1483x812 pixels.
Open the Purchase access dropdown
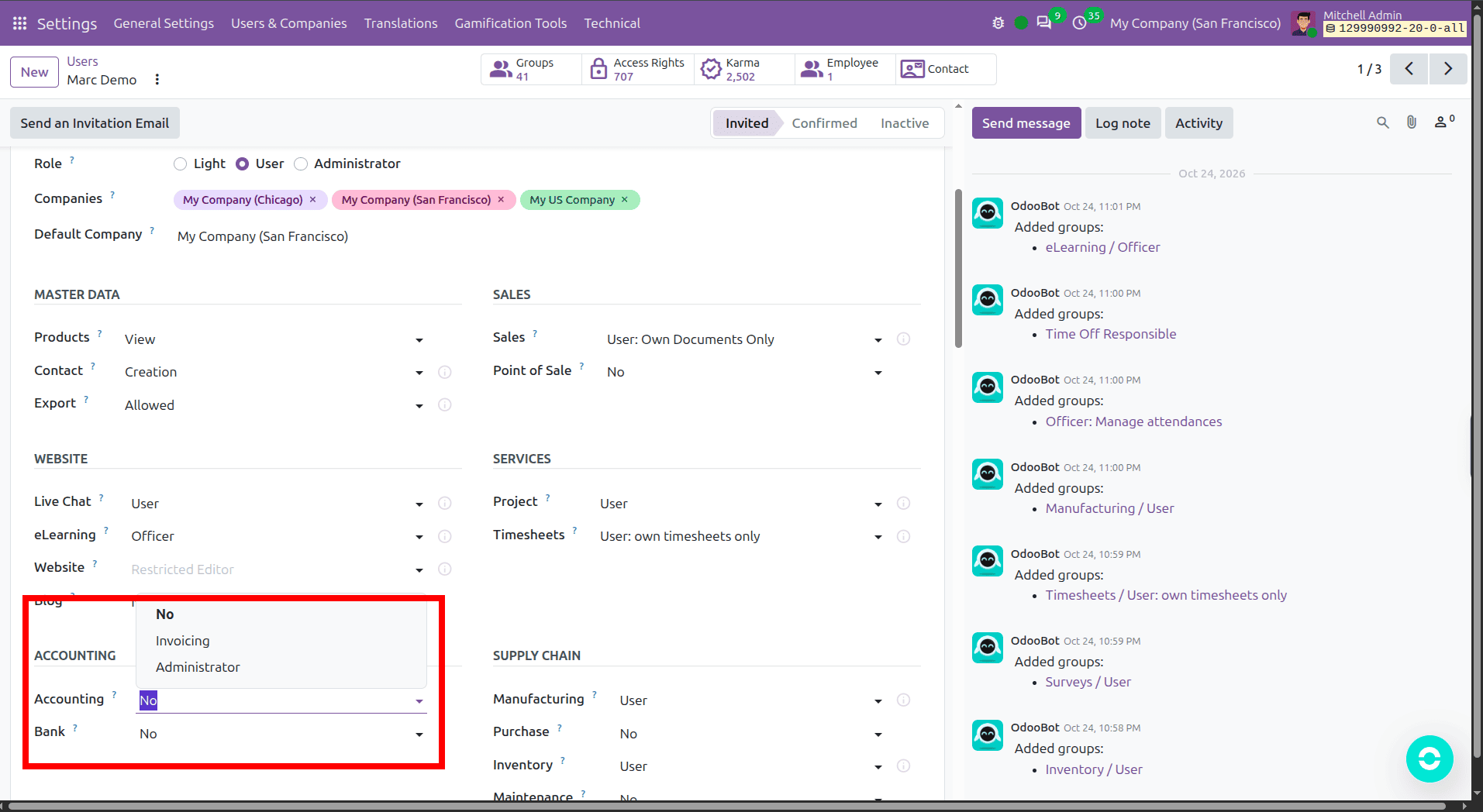coord(751,734)
